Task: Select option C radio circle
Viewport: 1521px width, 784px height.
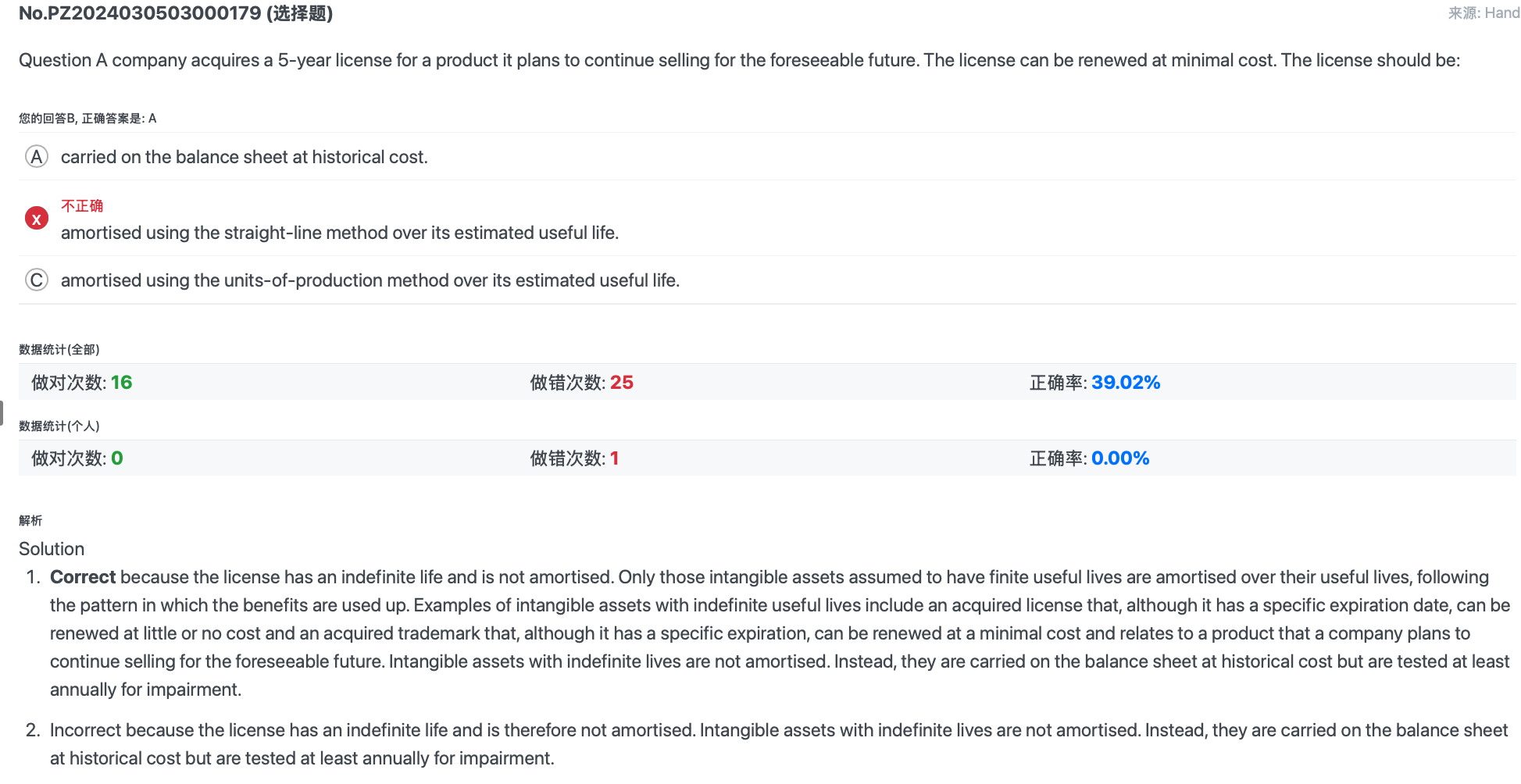Action: pos(37,280)
